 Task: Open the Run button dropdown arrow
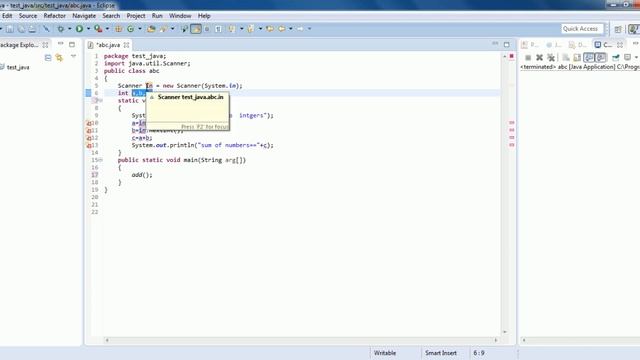tap(88, 29)
